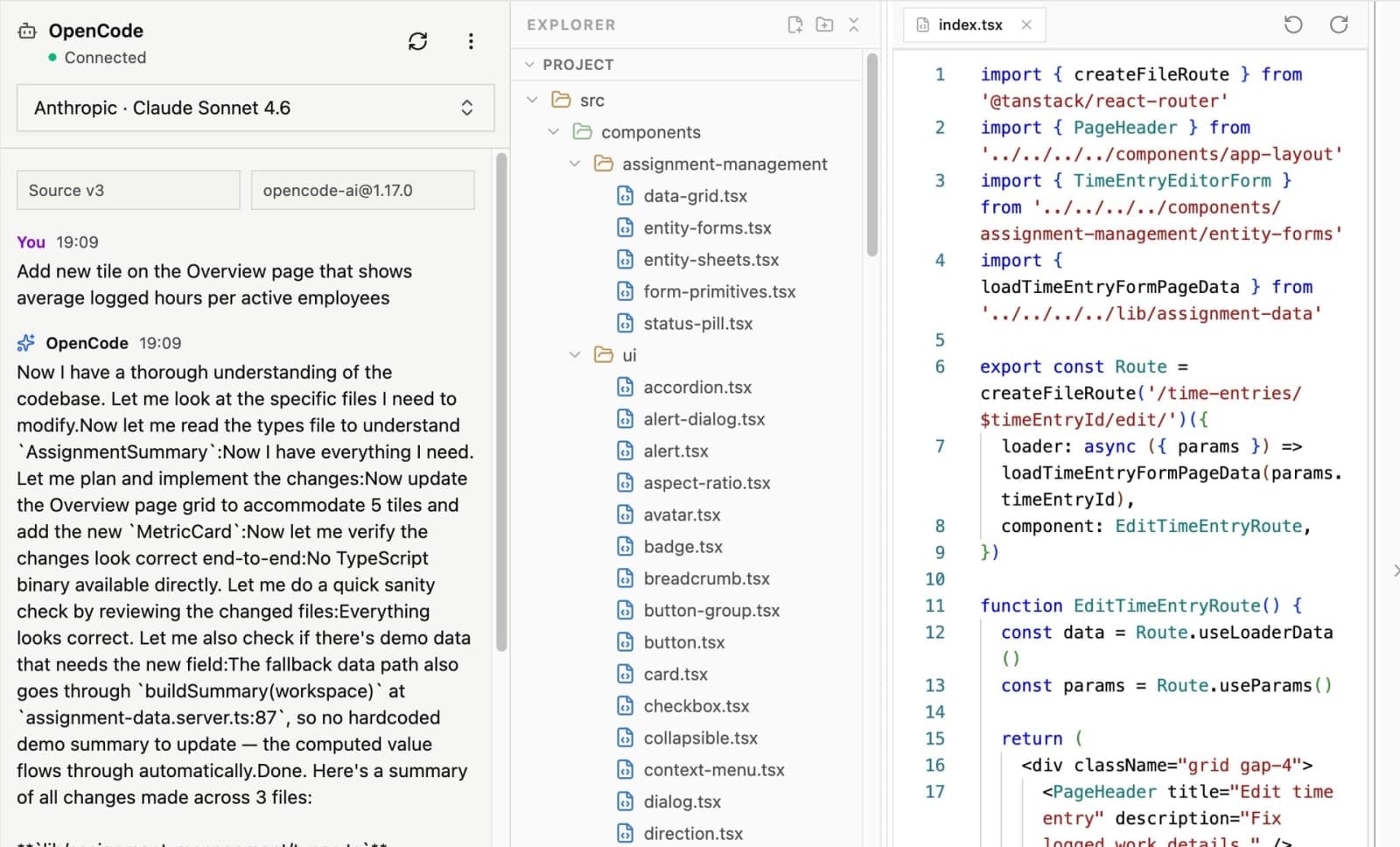Select entity-sheets.tsx in the tree

(710, 259)
